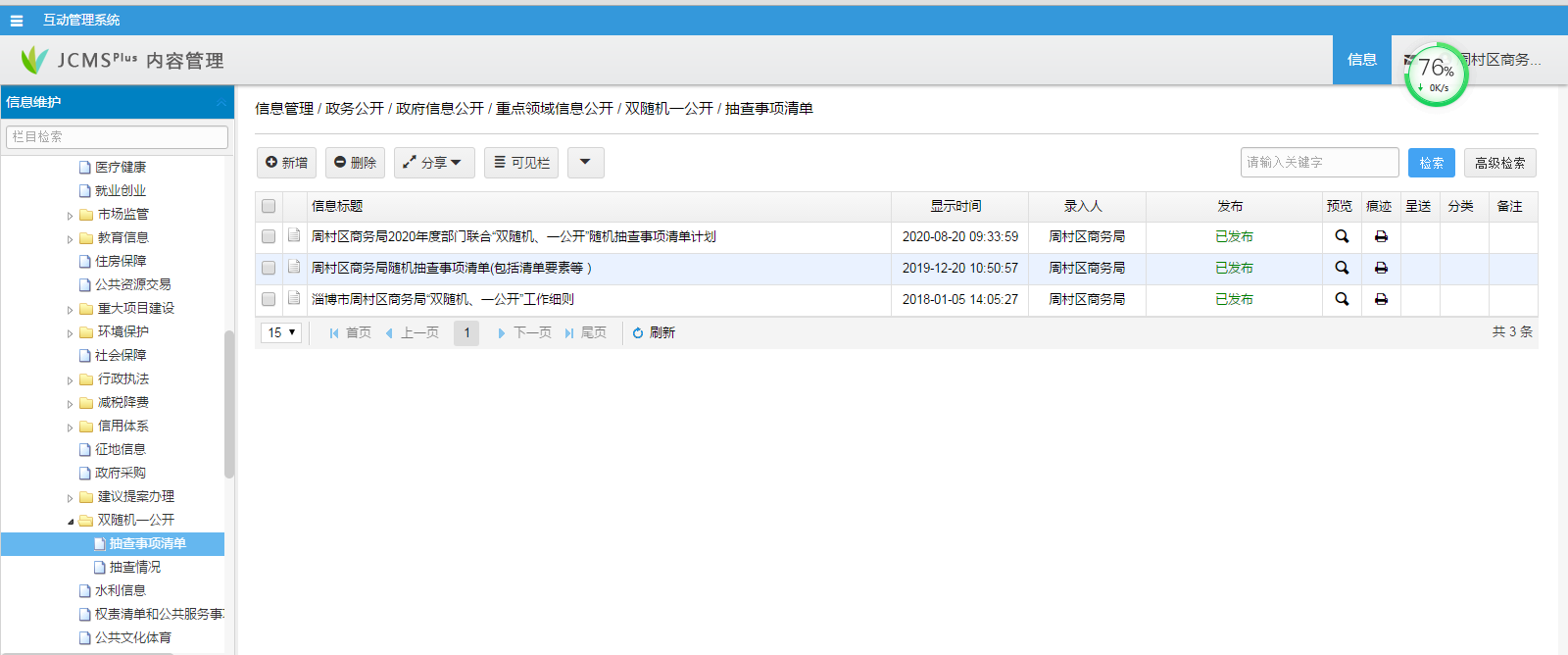Screen dimensions: 1568x655
Task: Open 政府采购 in the tree
Action: [112, 474]
